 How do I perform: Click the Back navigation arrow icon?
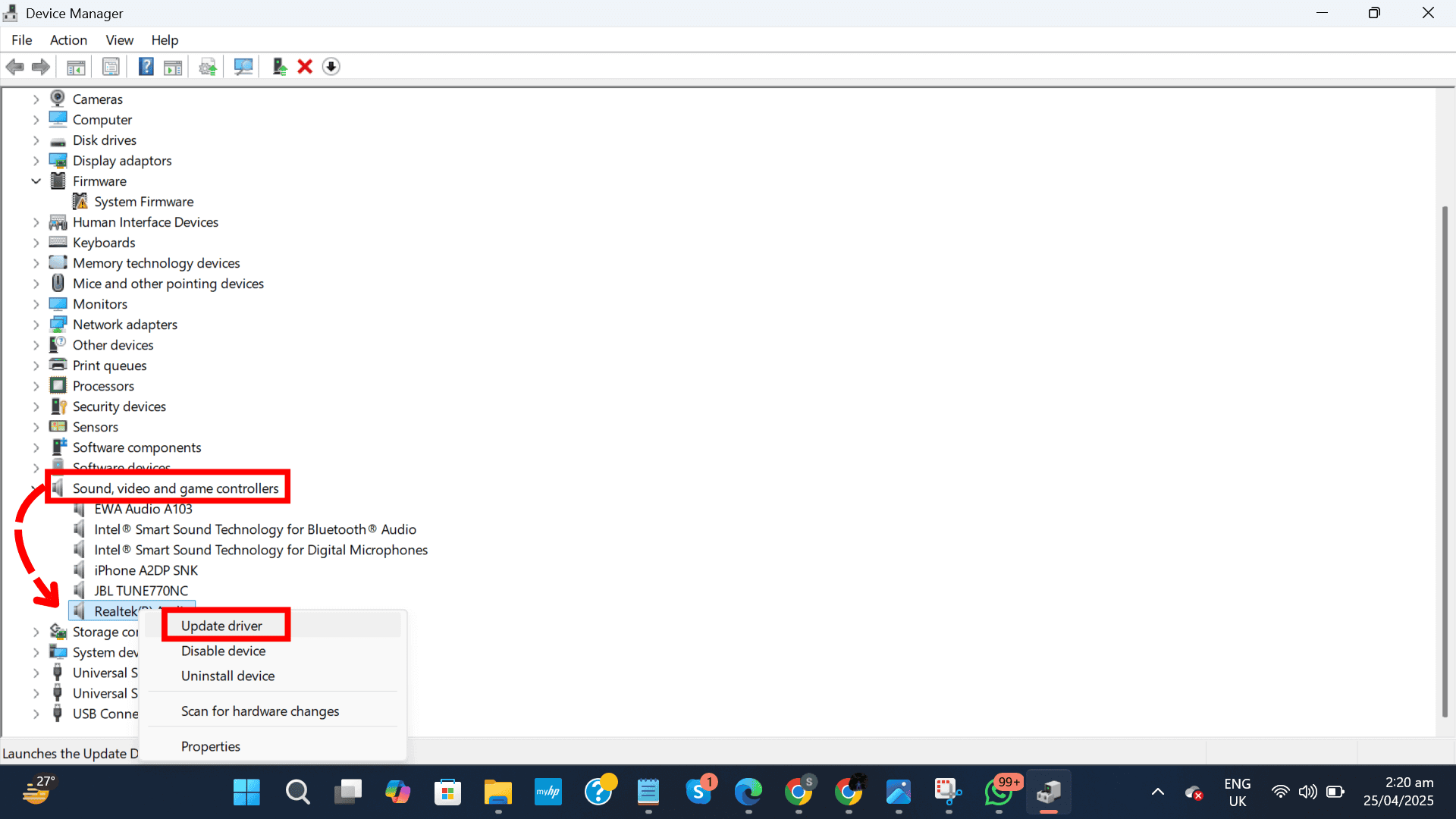click(14, 67)
